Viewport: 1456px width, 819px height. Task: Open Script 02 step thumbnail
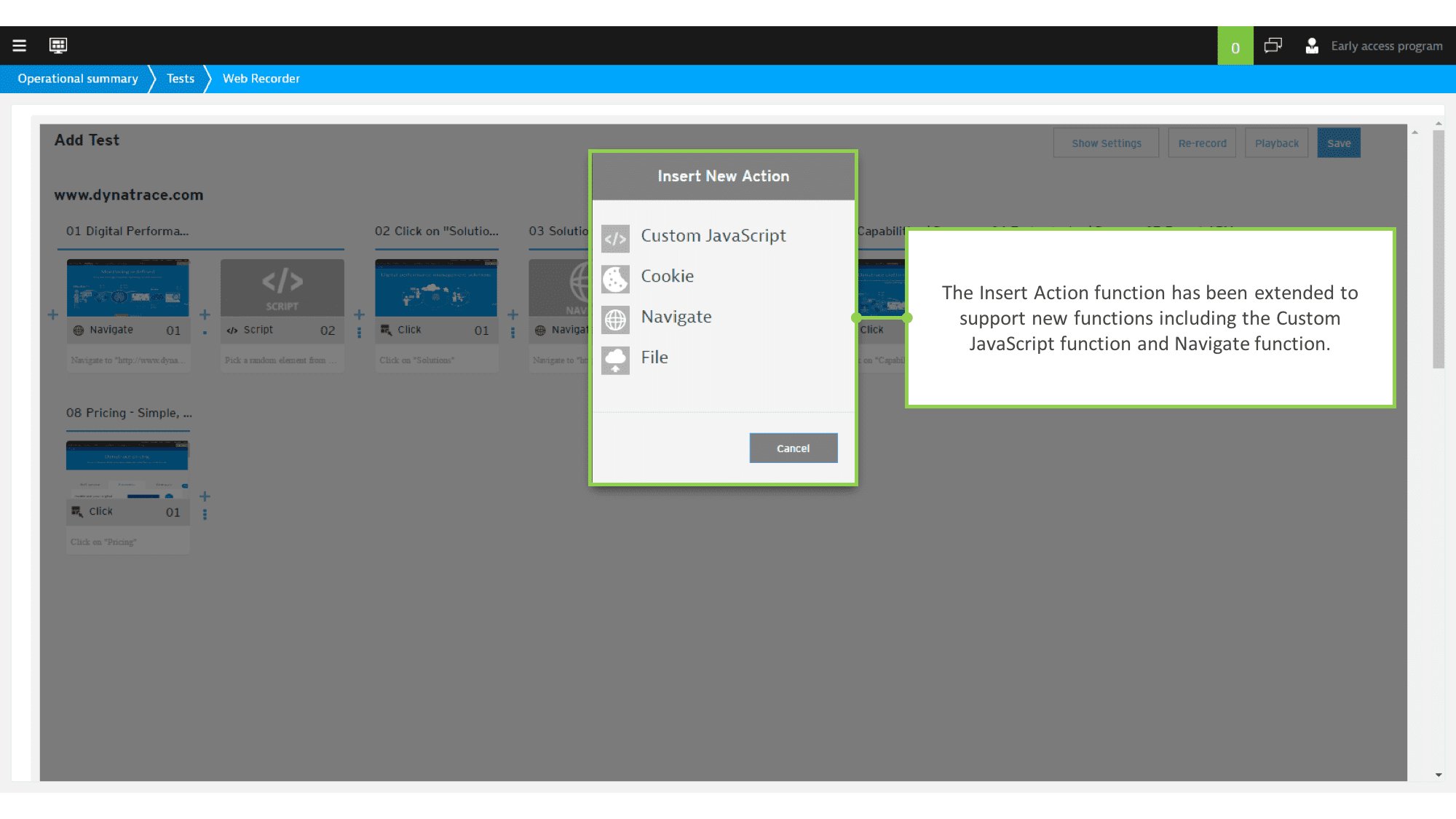click(282, 288)
